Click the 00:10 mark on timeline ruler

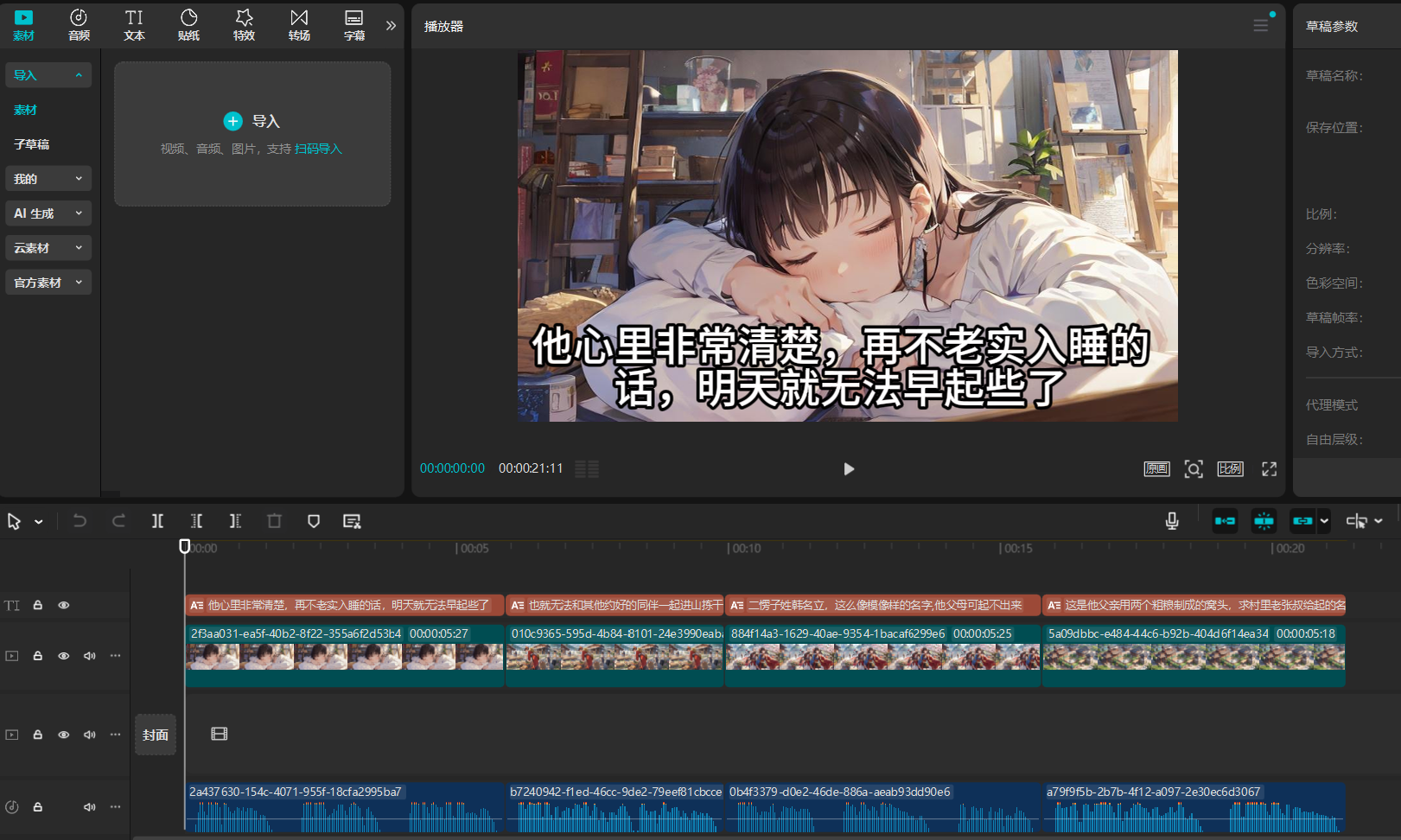(744, 548)
